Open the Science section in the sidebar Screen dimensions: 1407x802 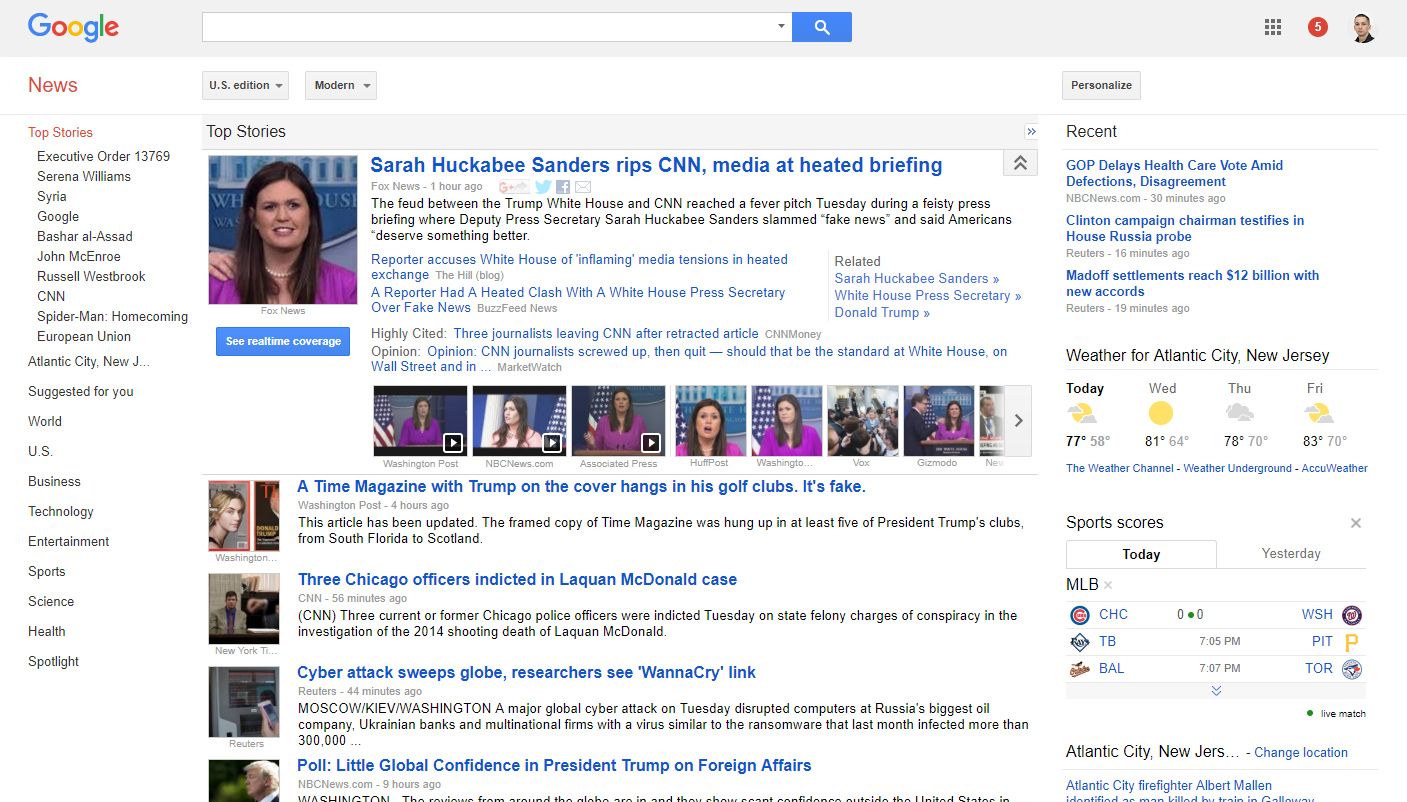coord(51,602)
